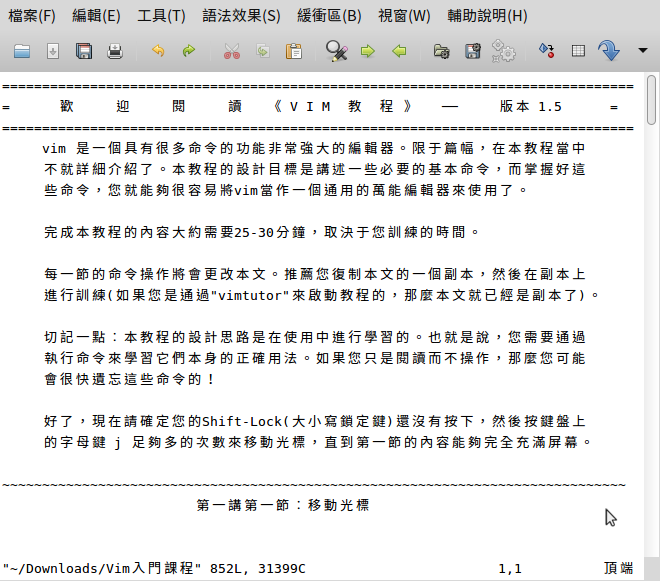
Task: Click the Save session icon
Action: point(473,51)
